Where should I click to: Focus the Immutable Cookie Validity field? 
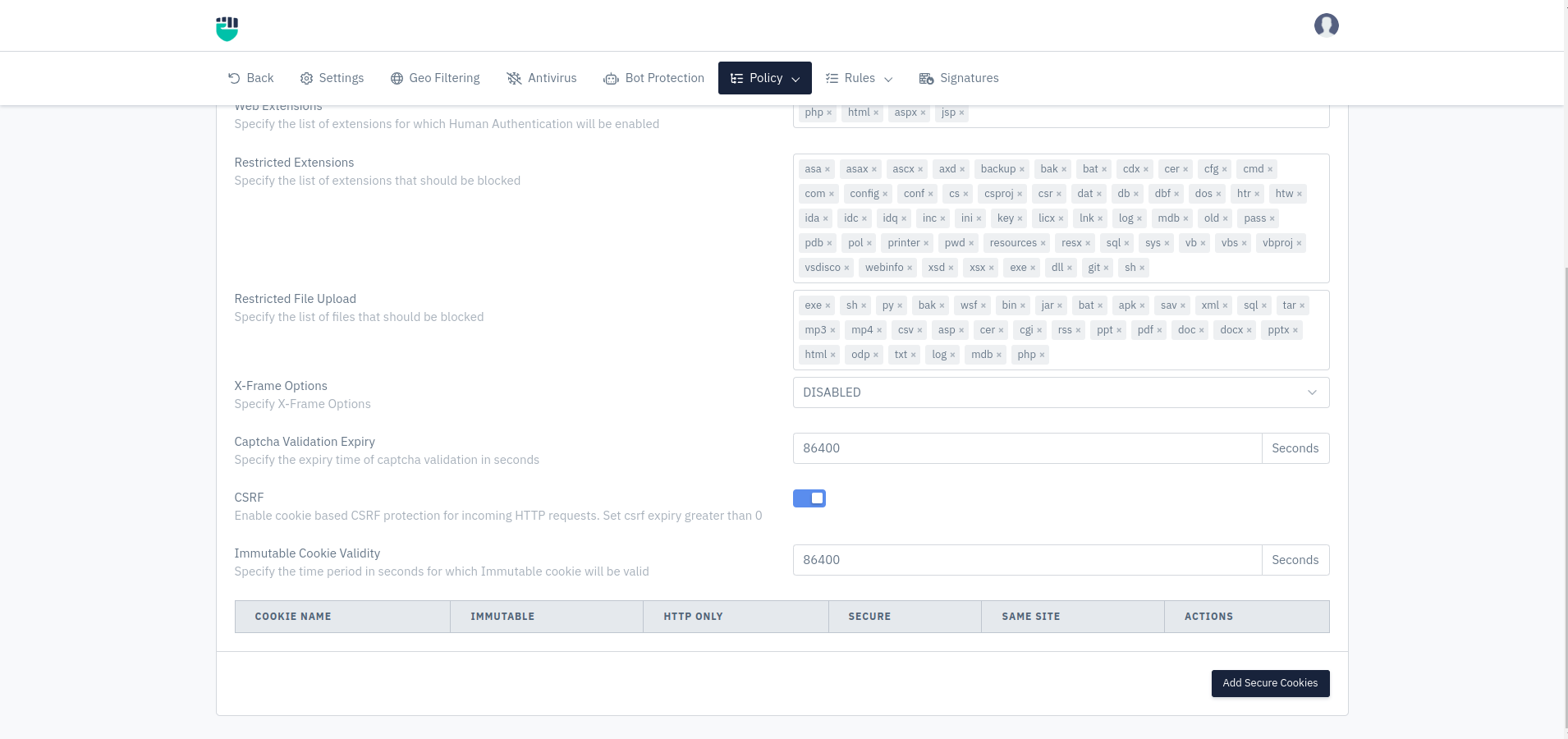coord(1027,560)
